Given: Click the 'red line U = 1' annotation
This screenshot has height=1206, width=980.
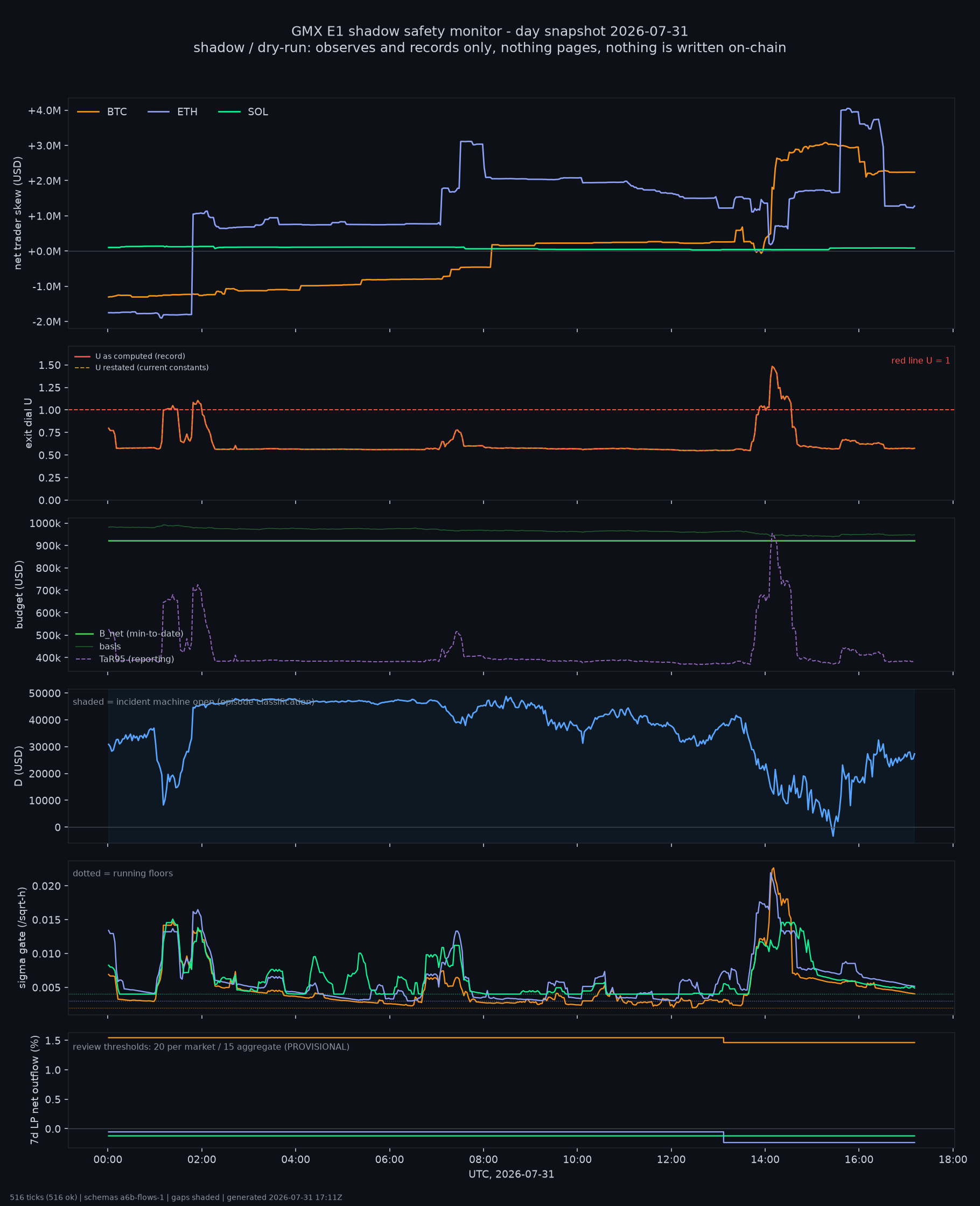Looking at the screenshot, I should pos(920,361).
